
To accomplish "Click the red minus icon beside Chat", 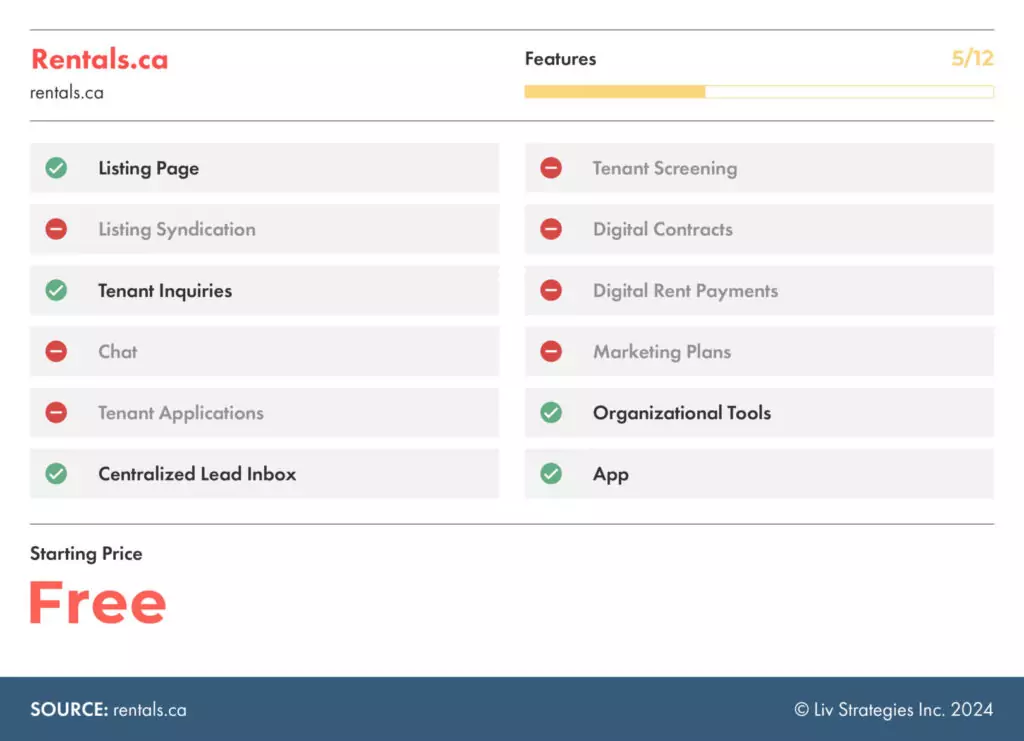I will [x=56, y=352].
